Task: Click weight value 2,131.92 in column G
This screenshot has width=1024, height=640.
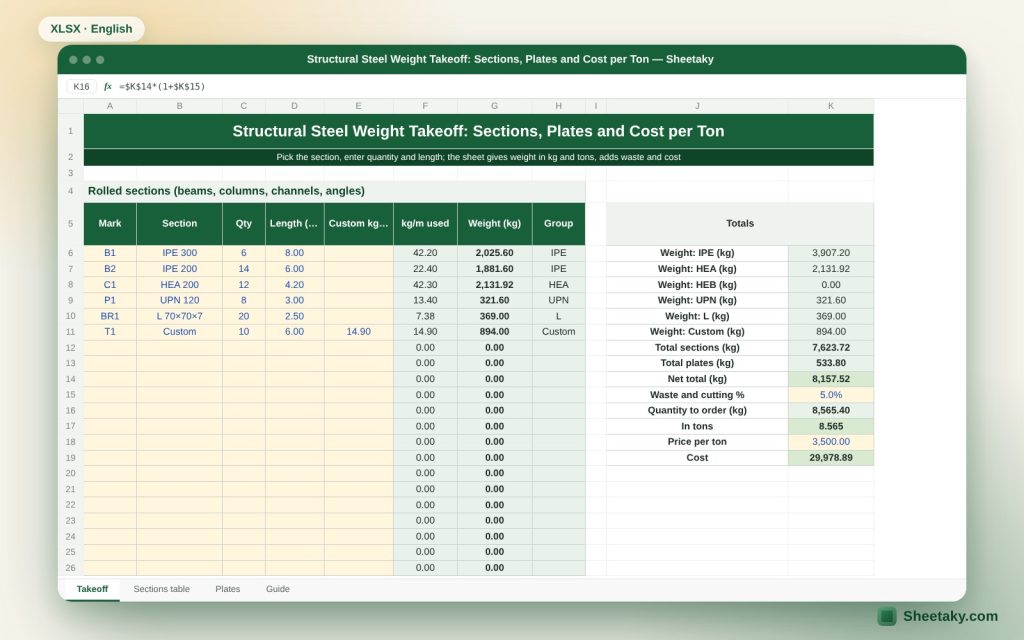Action: coord(494,285)
